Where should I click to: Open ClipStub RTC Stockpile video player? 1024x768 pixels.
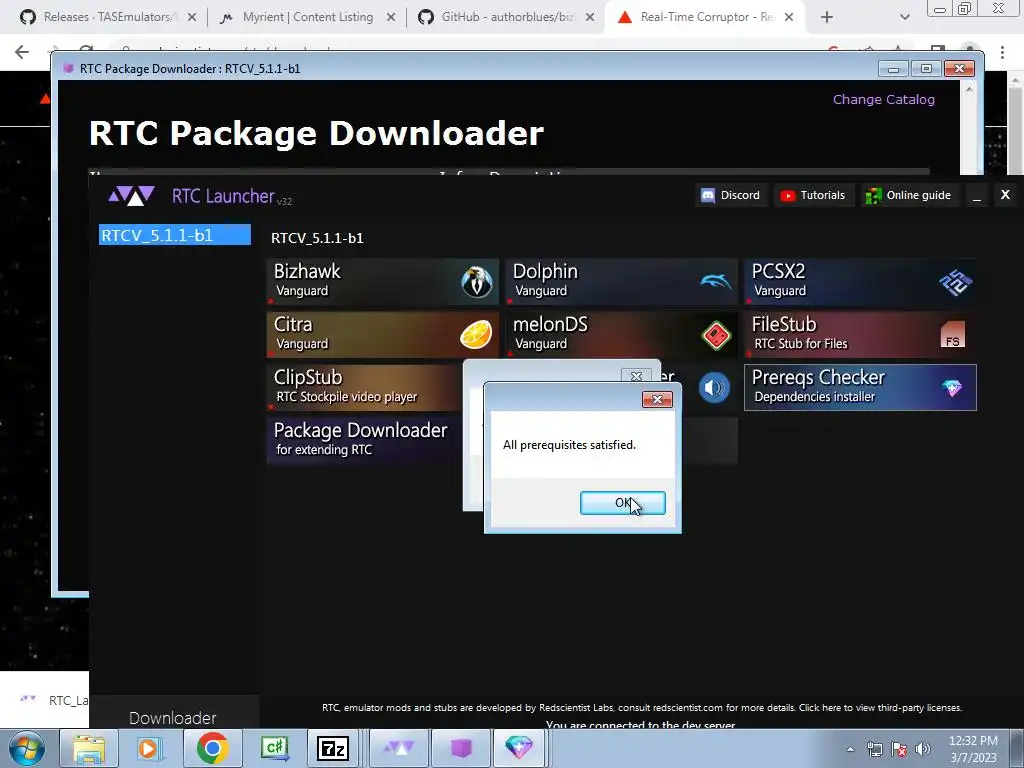pyautogui.click(x=364, y=387)
